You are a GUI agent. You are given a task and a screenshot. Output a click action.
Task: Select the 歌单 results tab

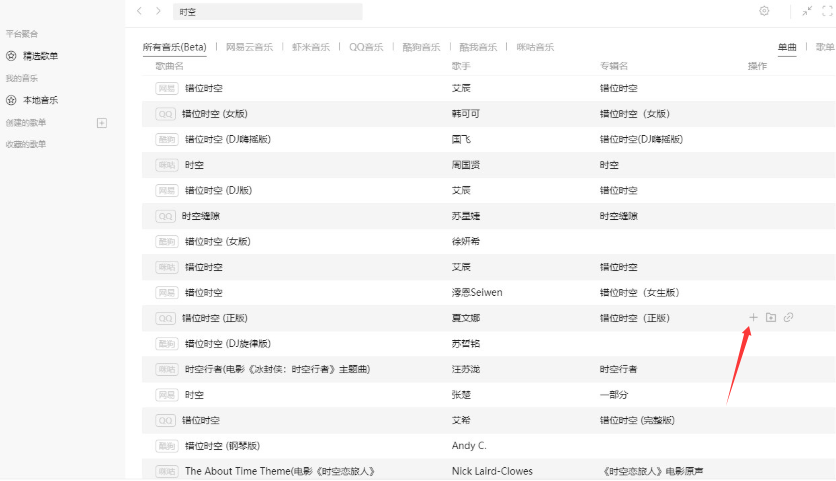click(x=825, y=47)
